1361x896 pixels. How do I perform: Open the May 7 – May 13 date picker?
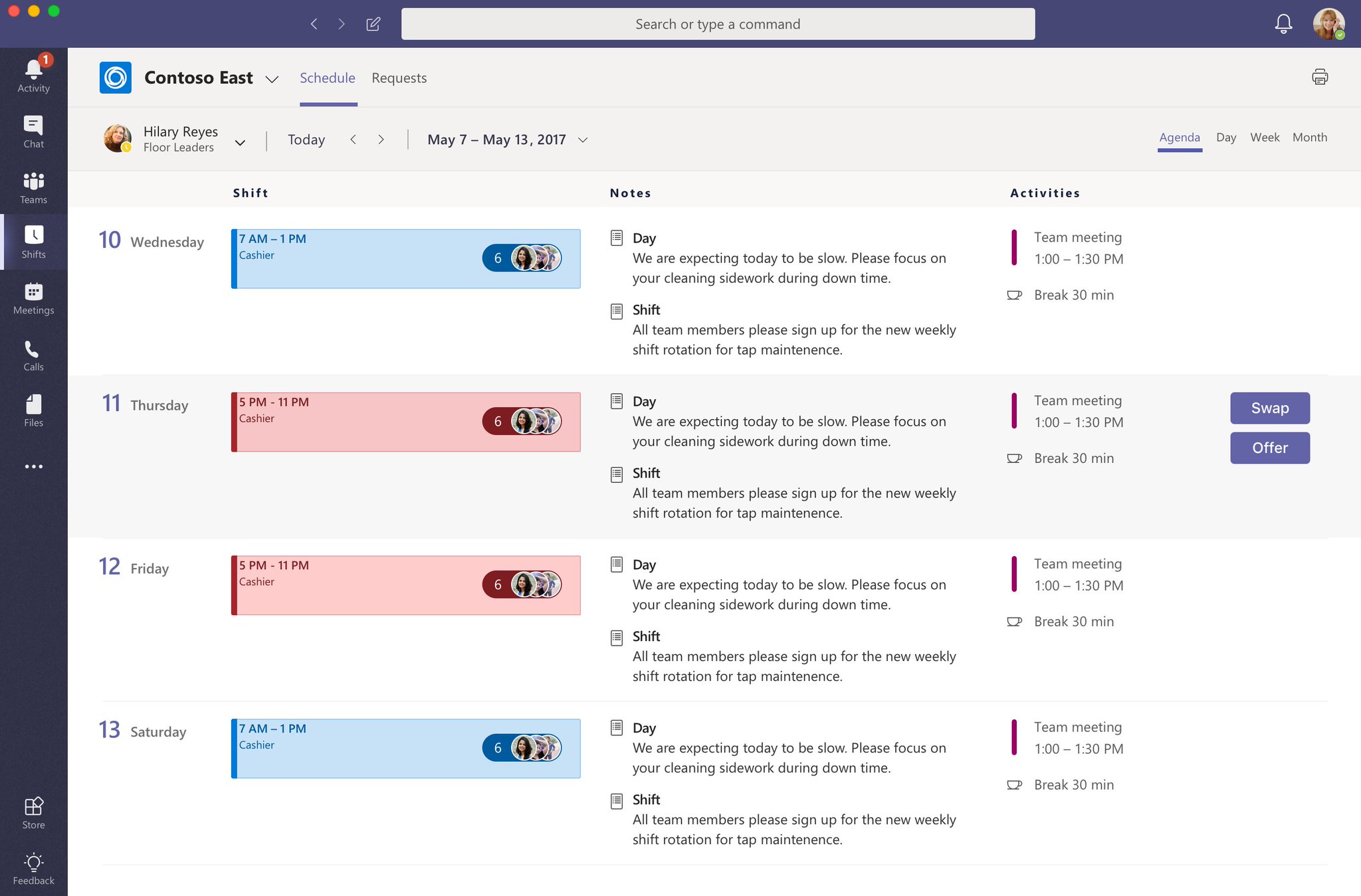(508, 139)
